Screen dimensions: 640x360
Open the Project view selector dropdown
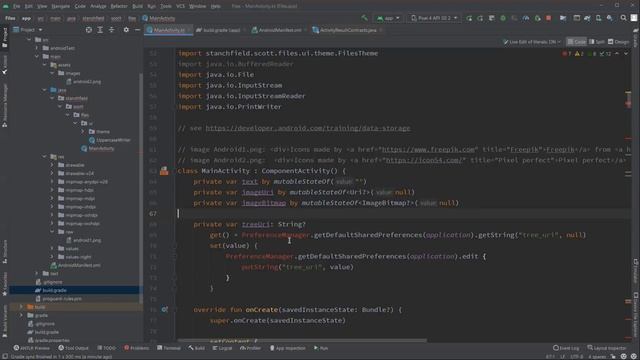(28, 30)
